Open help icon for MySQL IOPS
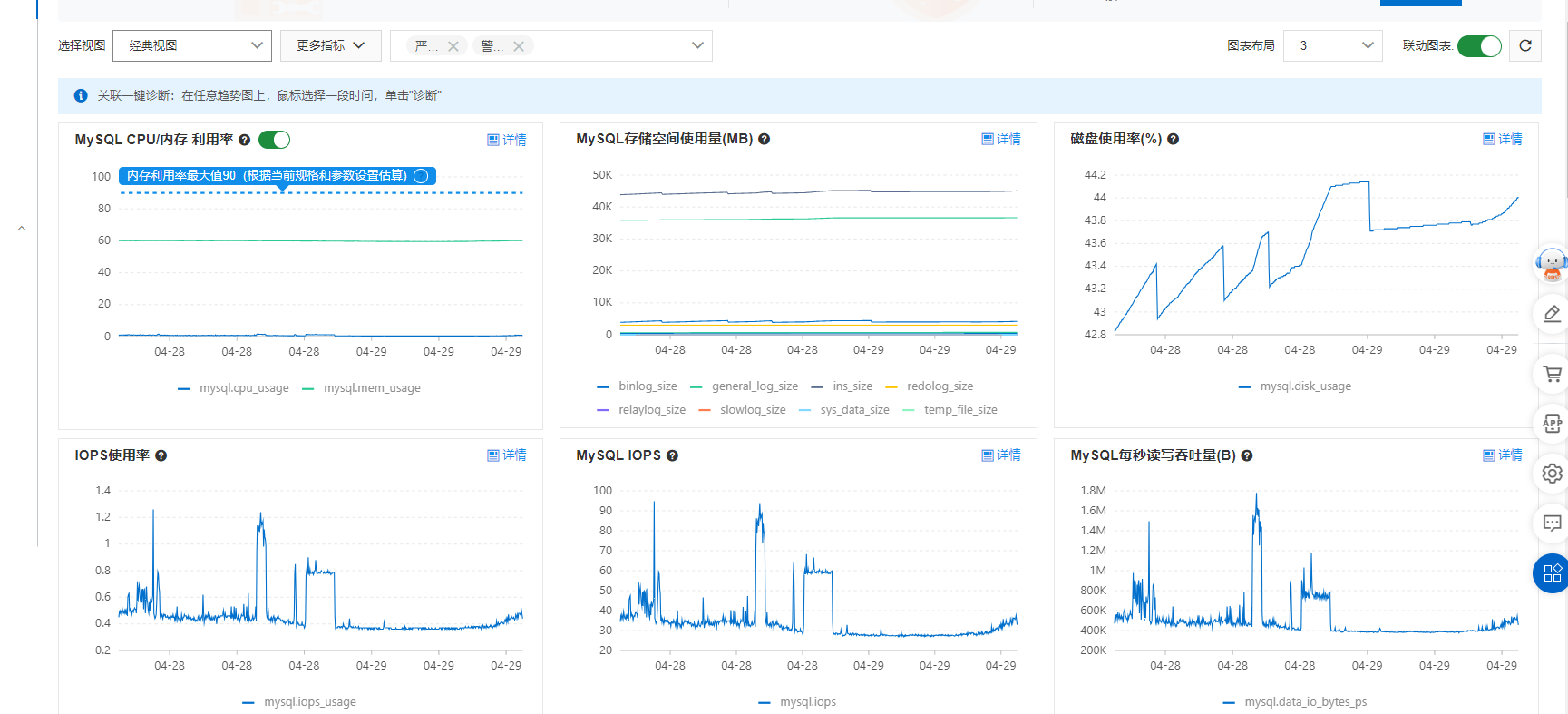 pyautogui.click(x=672, y=455)
